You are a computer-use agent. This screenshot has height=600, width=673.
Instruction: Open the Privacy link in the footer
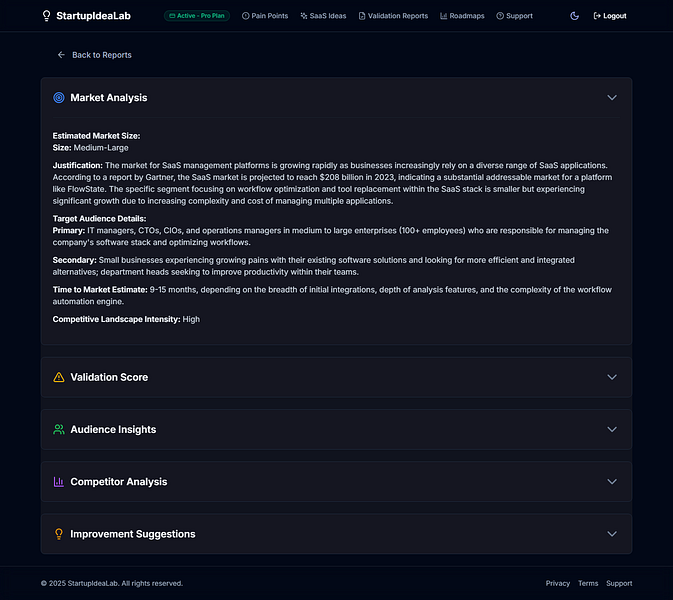tap(558, 583)
